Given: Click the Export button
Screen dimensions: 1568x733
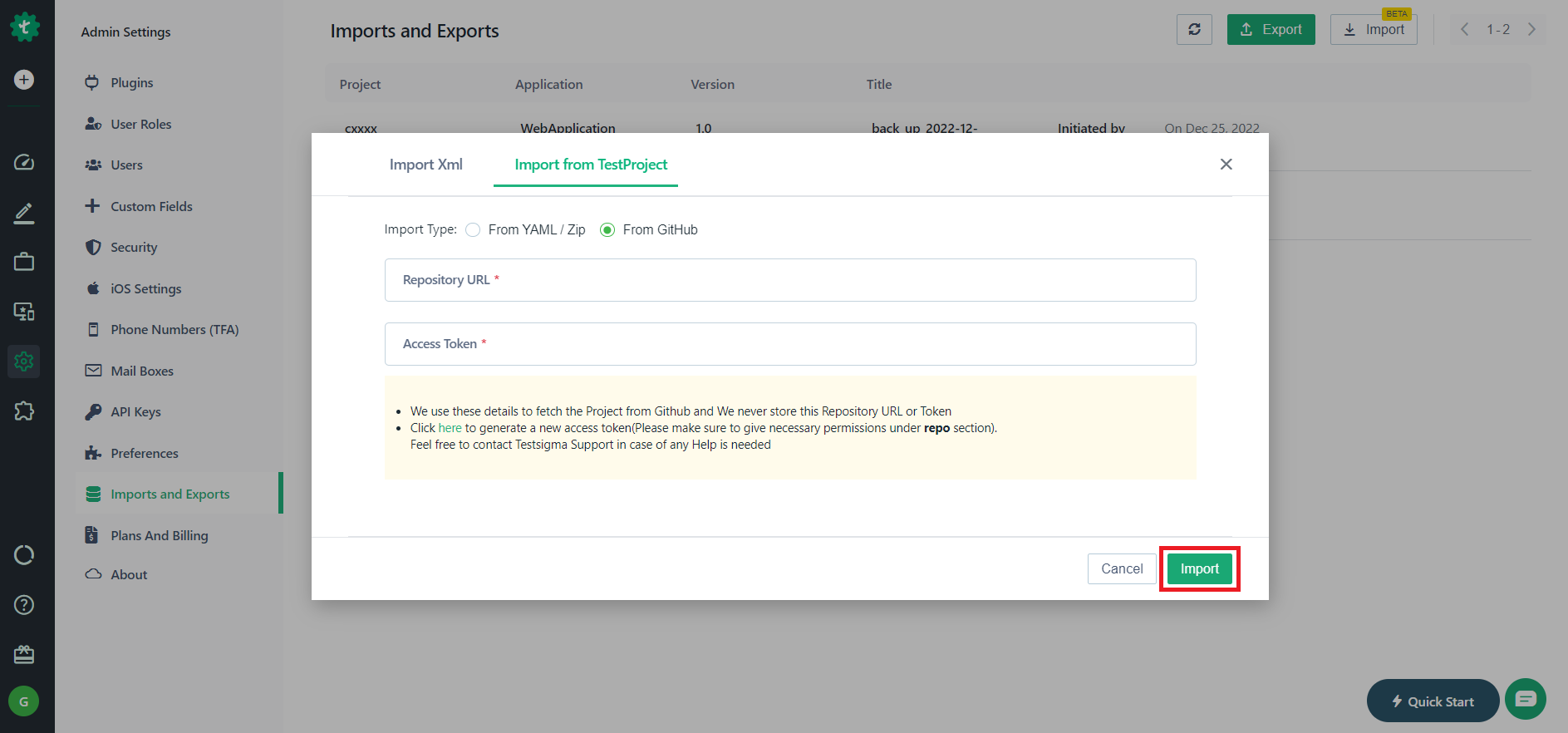Looking at the screenshot, I should pyautogui.click(x=1271, y=29).
